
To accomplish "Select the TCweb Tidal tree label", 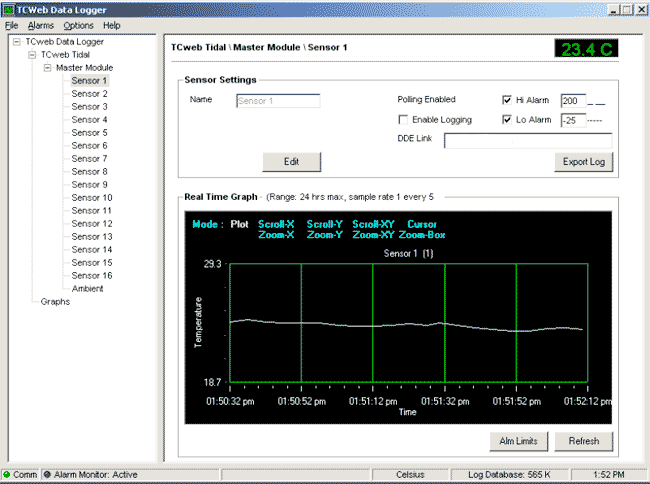I will [x=65, y=55].
